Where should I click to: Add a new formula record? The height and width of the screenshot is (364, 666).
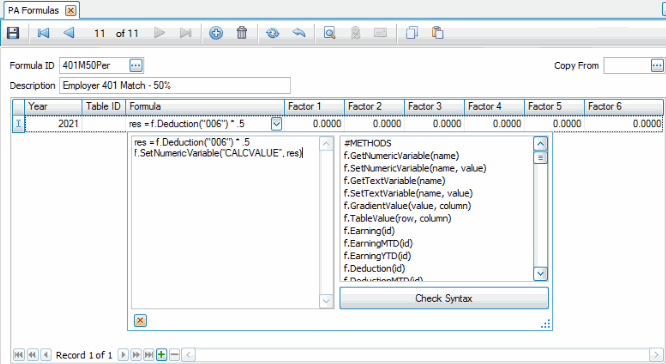[216, 33]
